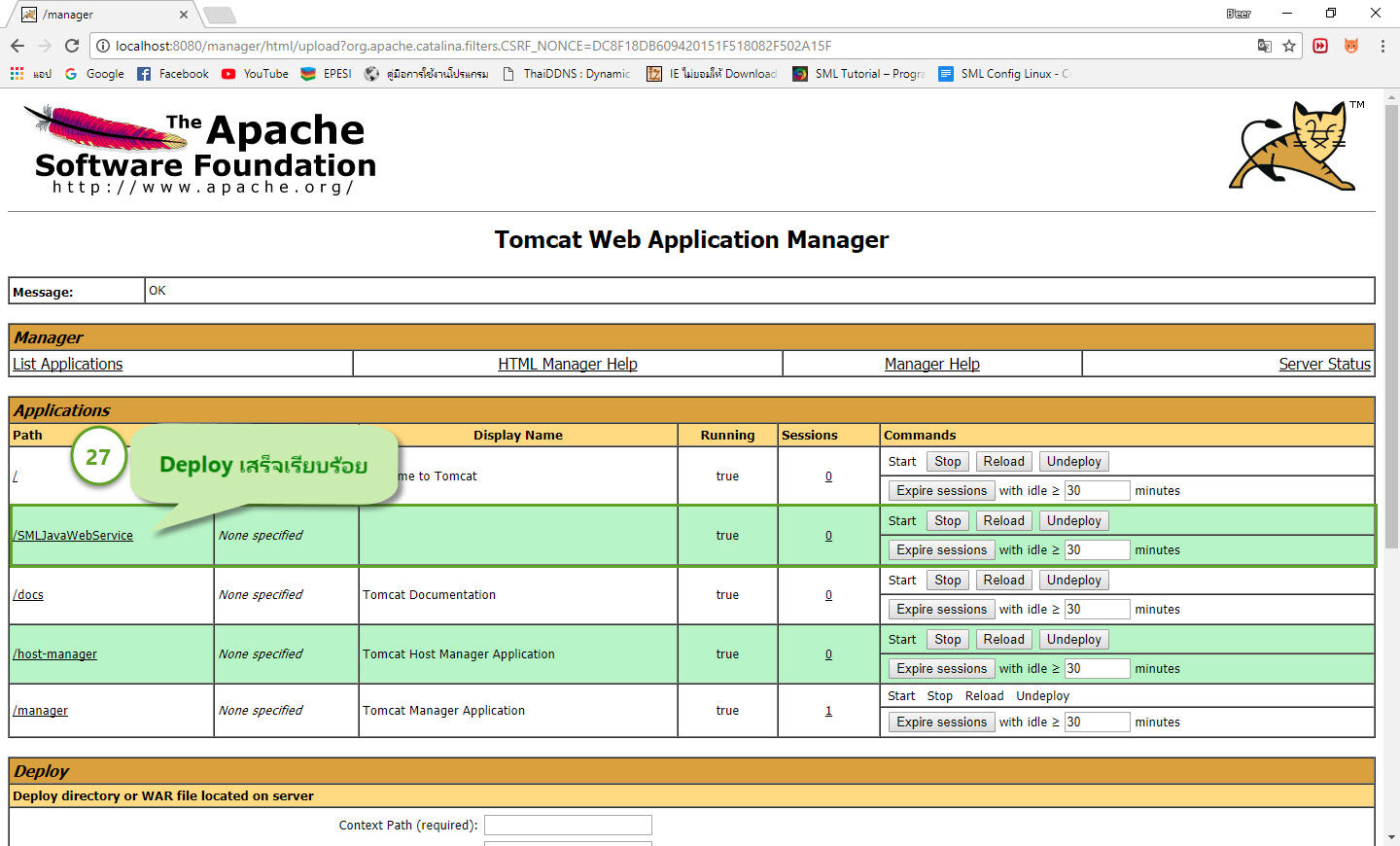
Task: Open a new browser tab
Action: point(220,15)
